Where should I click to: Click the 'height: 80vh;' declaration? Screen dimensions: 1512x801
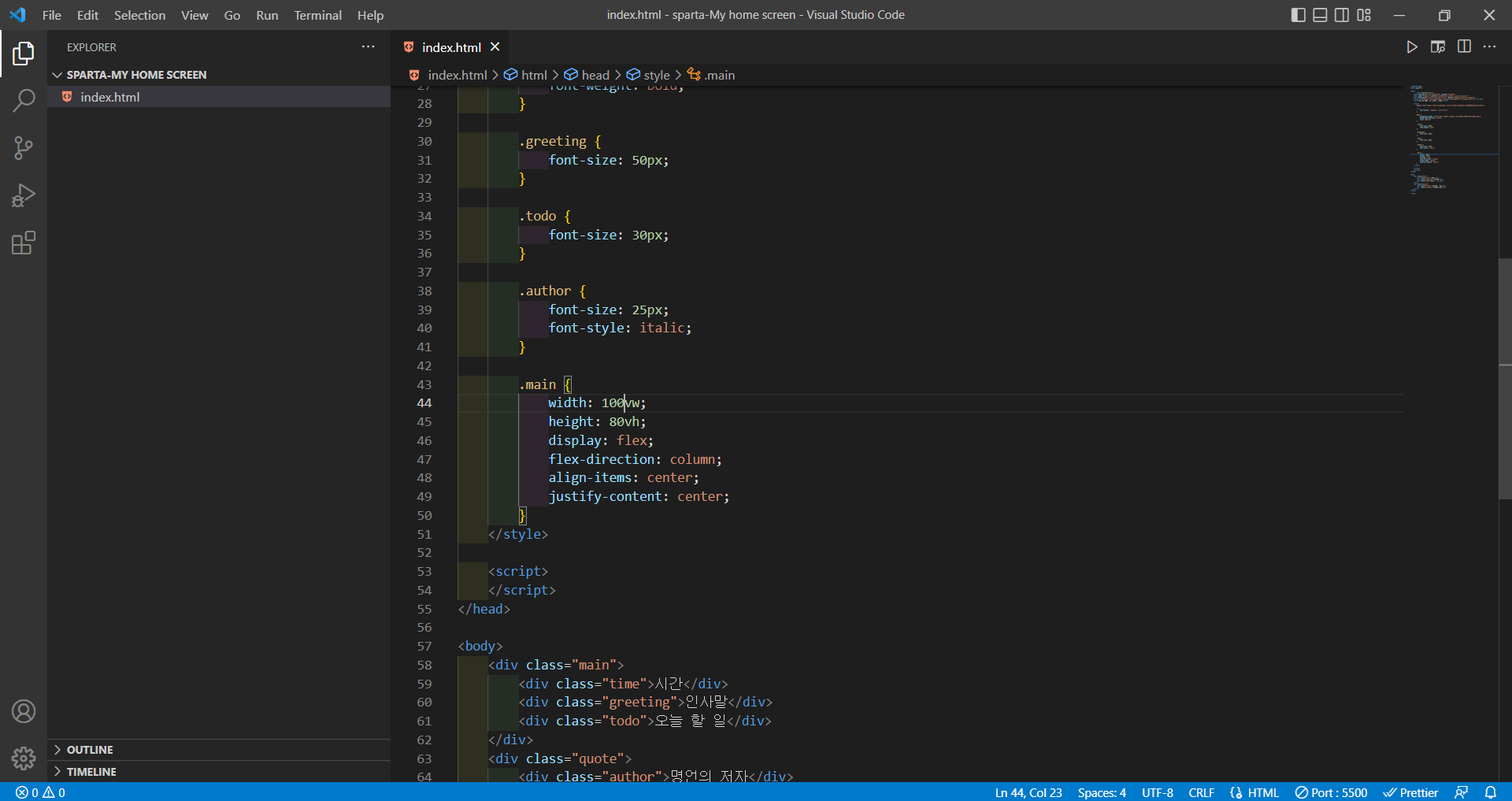pyautogui.click(x=598, y=422)
